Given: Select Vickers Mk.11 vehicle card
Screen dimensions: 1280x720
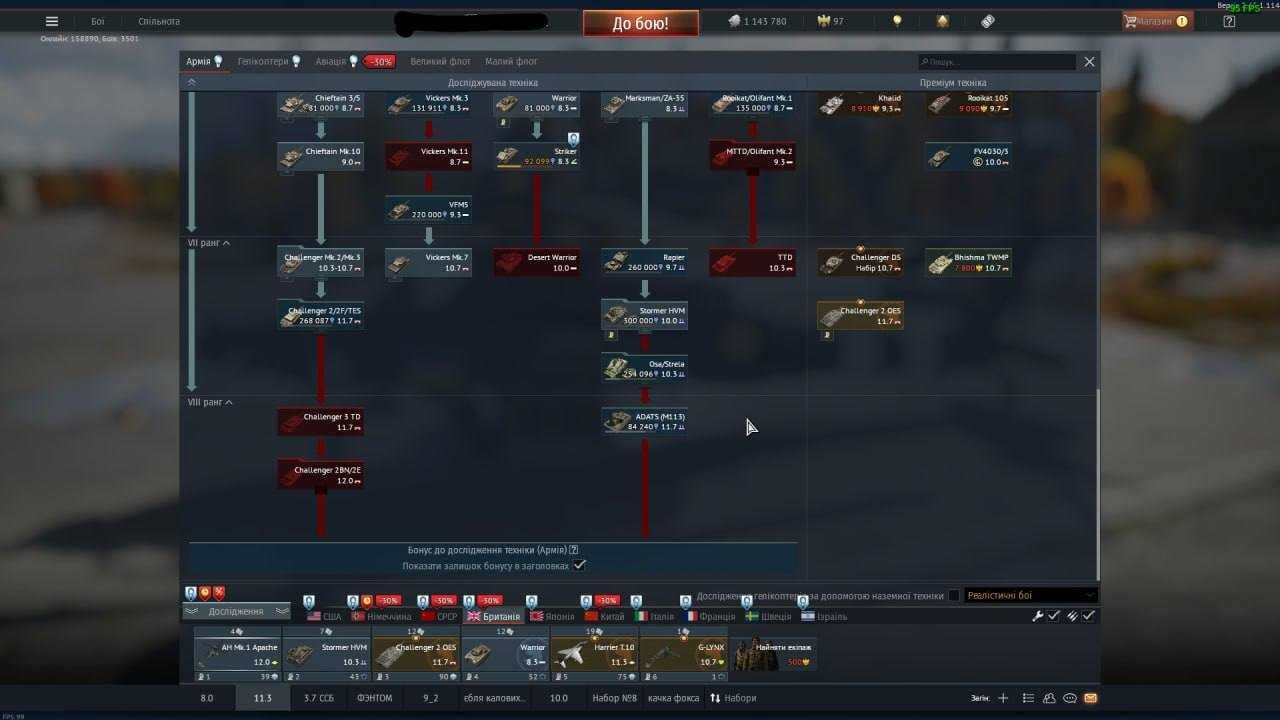Looking at the screenshot, I should click(x=428, y=156).
